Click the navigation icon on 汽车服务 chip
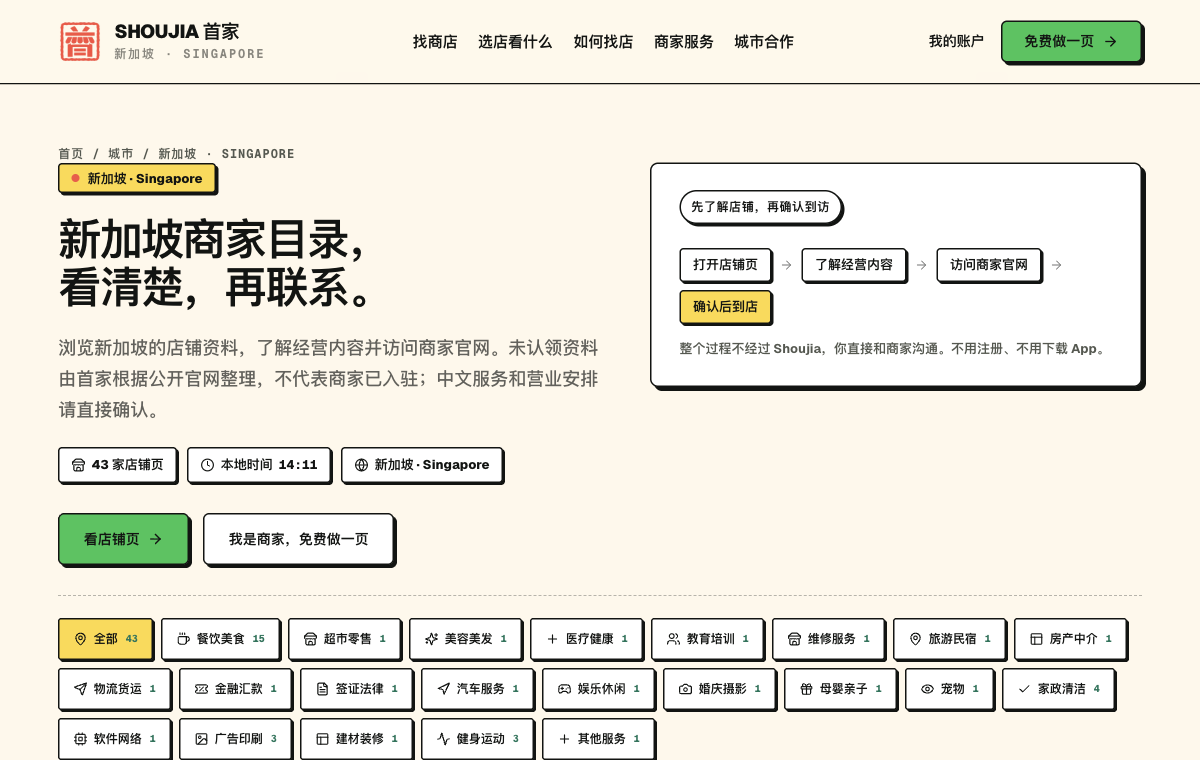The image size is (1200, 760). [443, 689]
